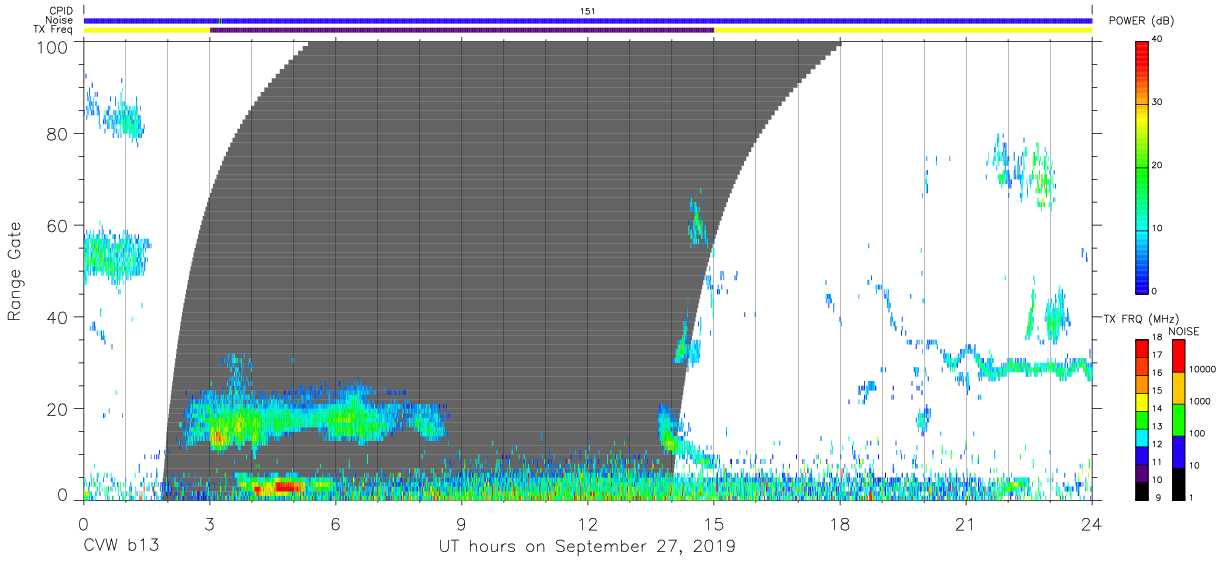Click the 15 tick on UT hours axis

[714, 523]
